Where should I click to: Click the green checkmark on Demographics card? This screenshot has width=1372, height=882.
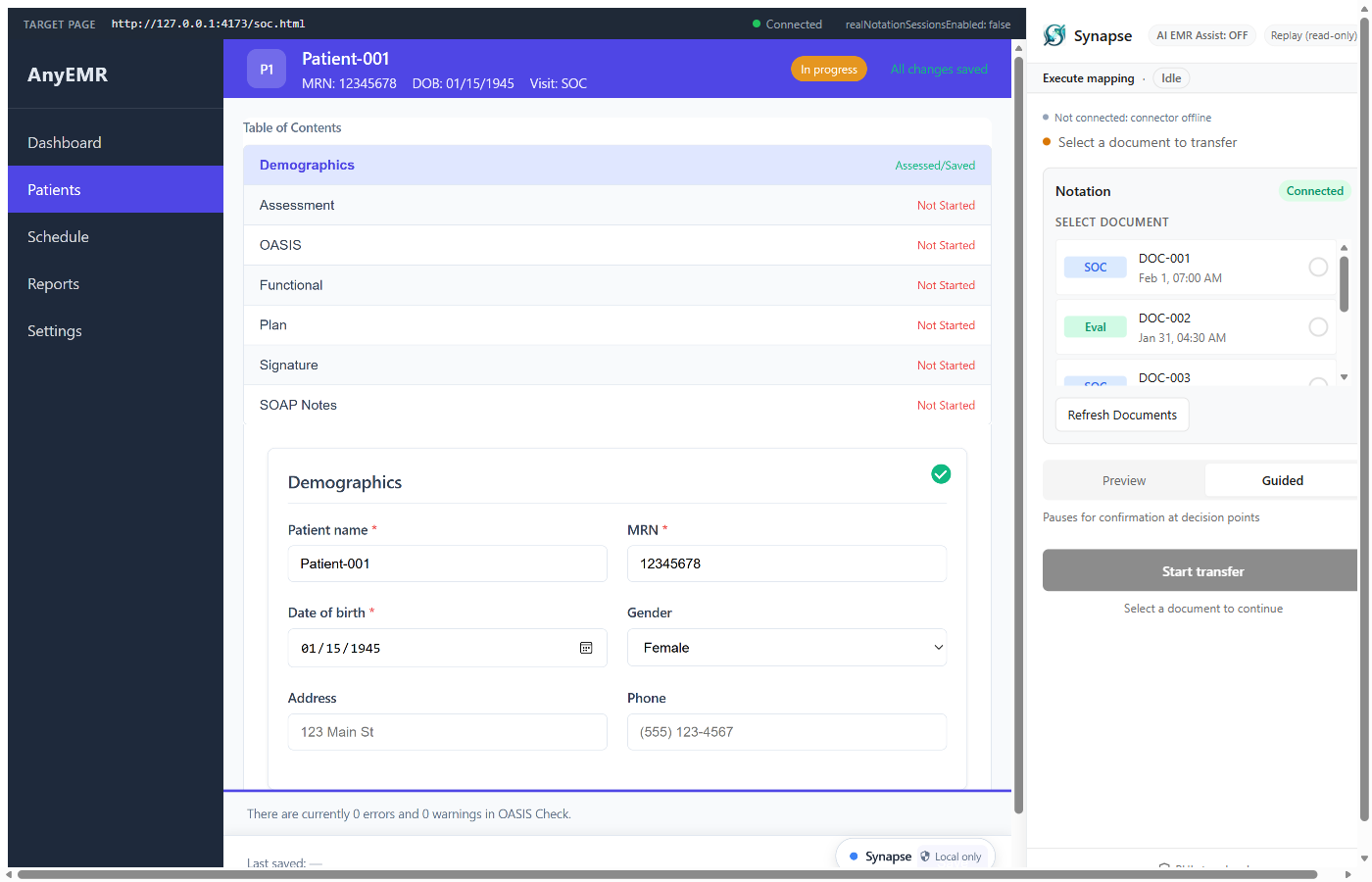941,474
